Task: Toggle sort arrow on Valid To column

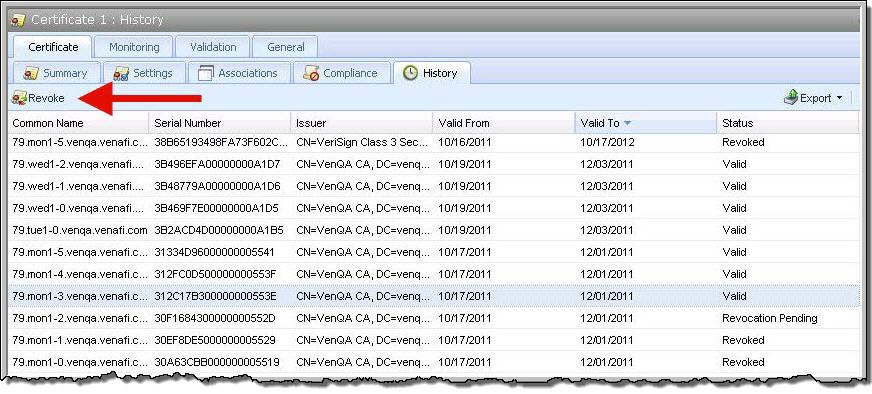Action: tap(627, 123)
